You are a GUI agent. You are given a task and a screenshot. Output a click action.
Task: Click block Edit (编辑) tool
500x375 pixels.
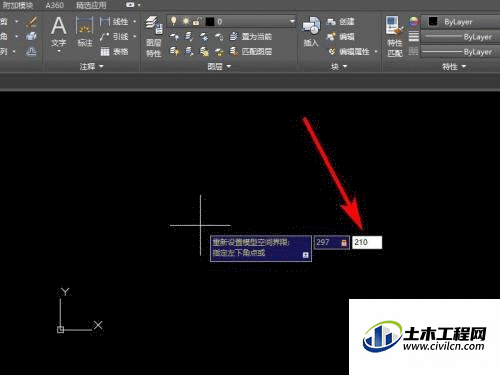pos(341,36)
